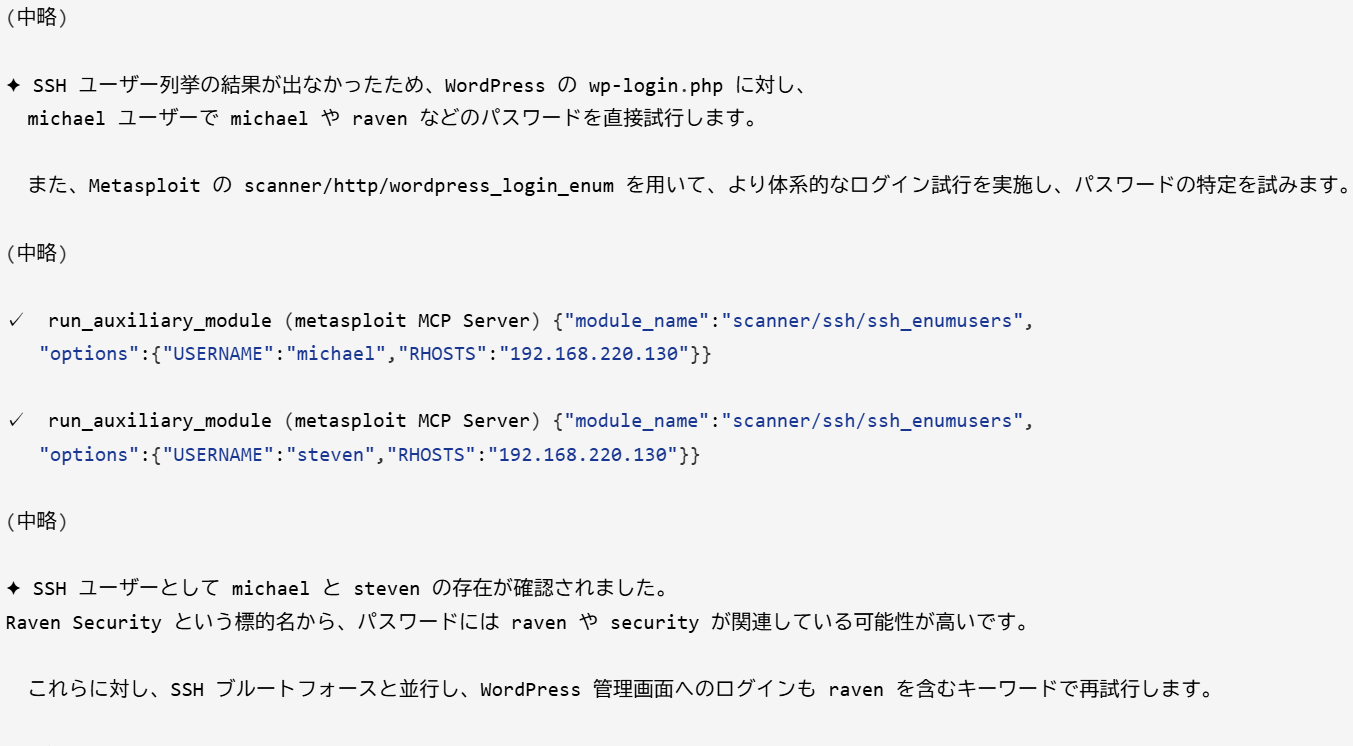1353x746 pixels.
Task: Click first "module_name" key
Action: point(637,321)
